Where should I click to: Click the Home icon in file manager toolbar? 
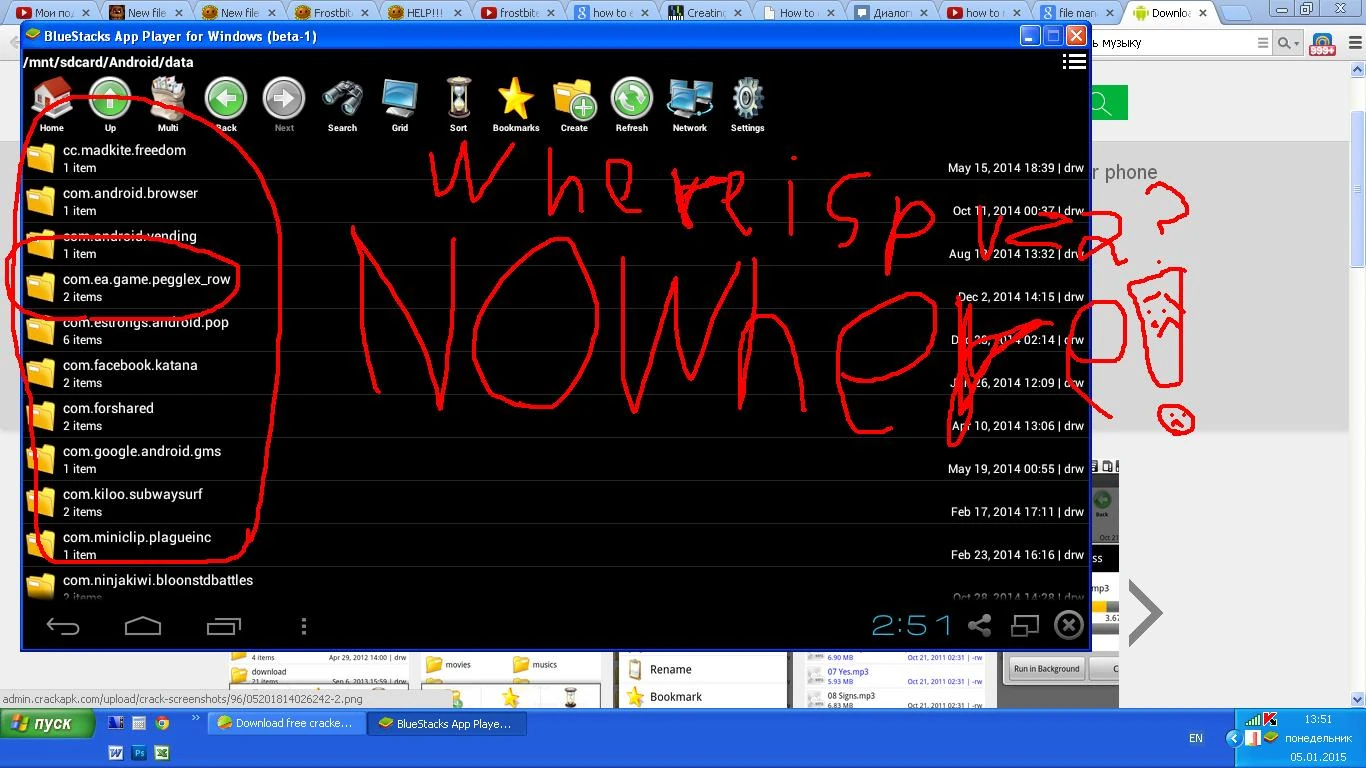[x=52, y=104]
